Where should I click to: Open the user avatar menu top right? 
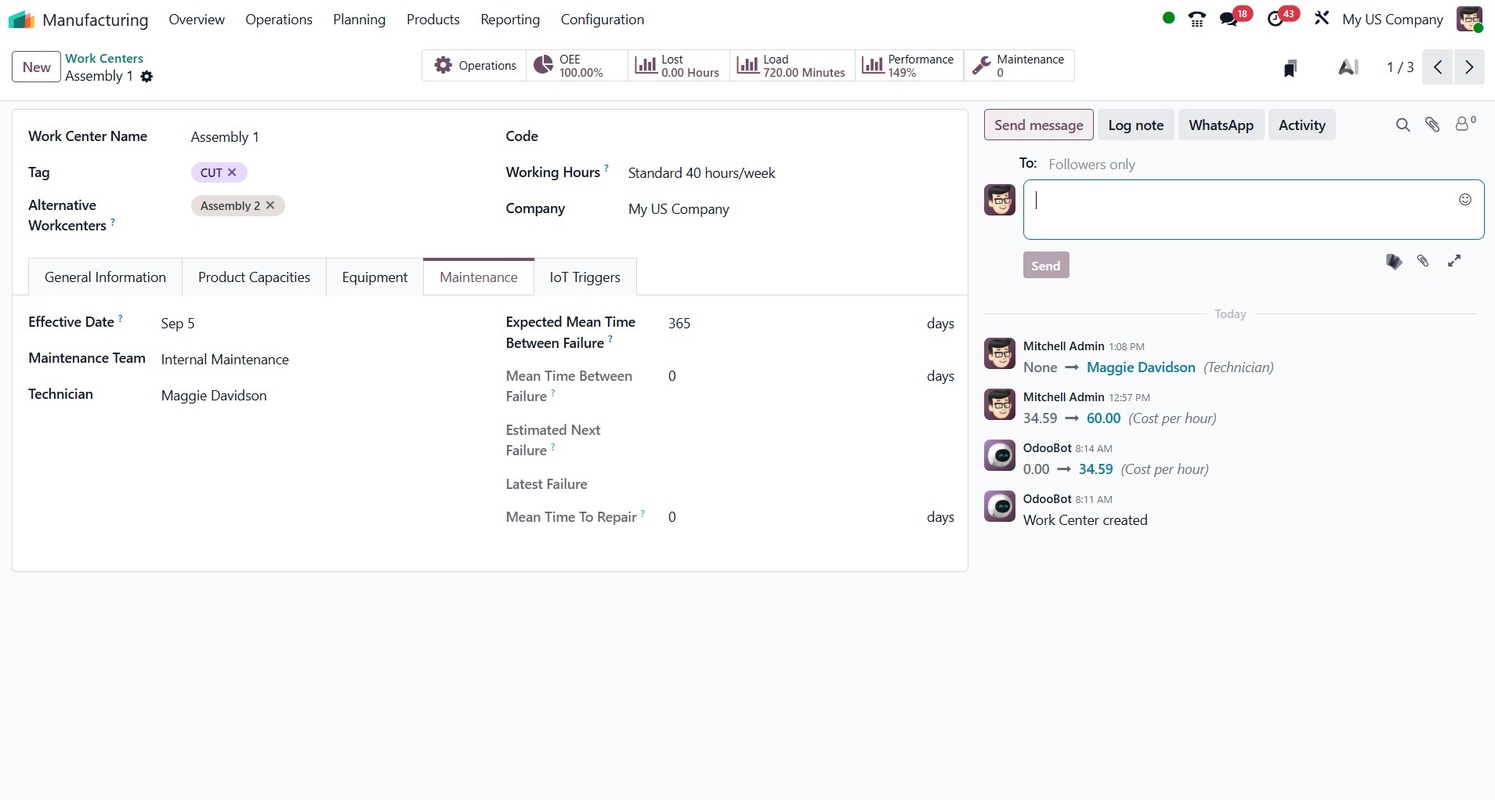click(x=1469, y=19)
